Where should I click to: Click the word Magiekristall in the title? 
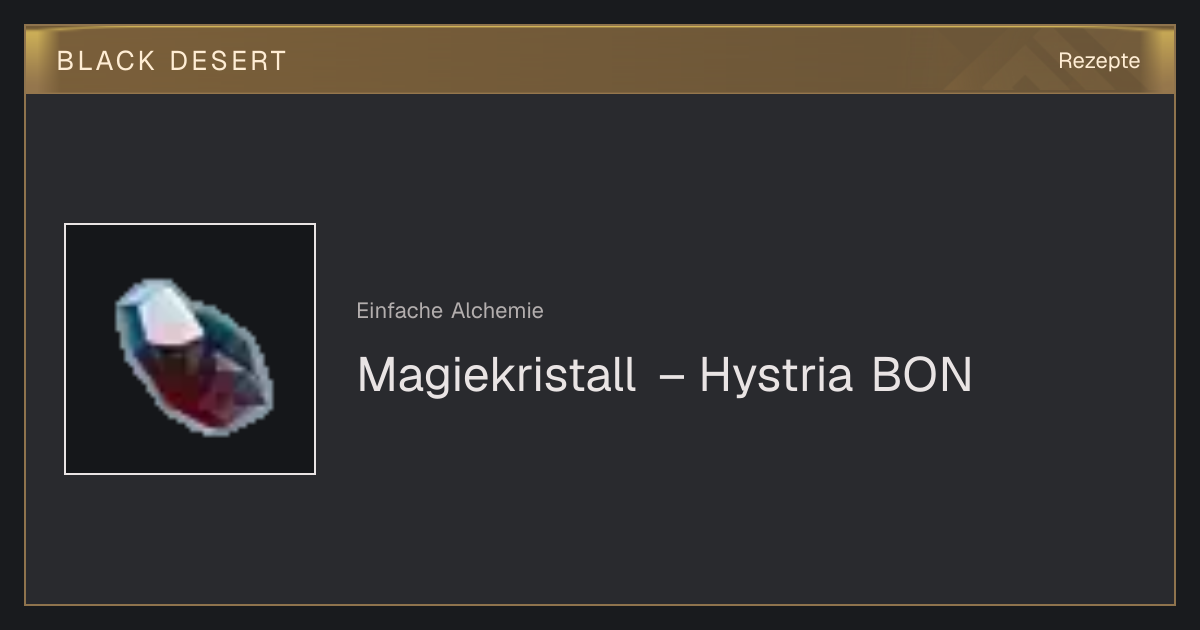[x=497, y=376]
